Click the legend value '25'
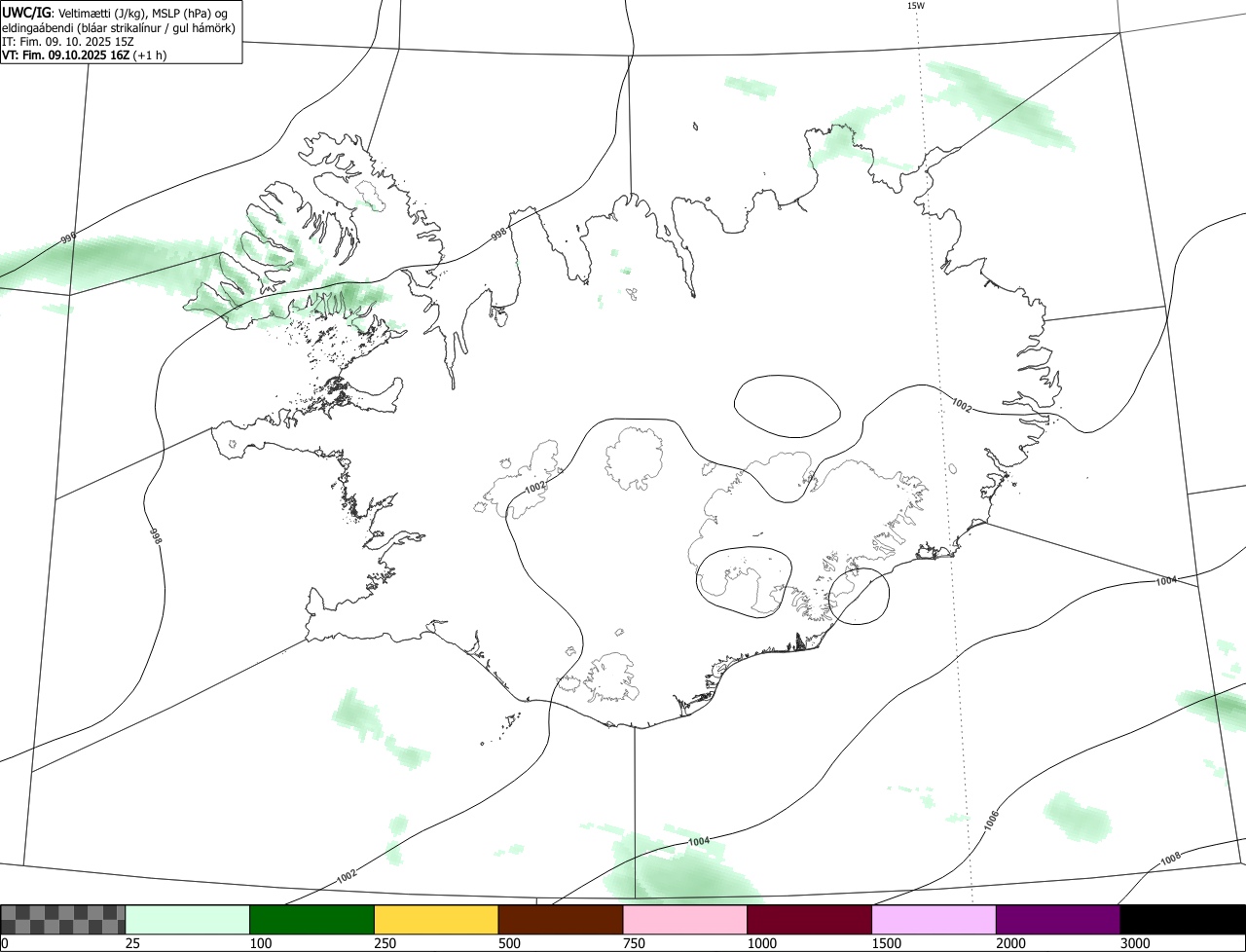Image resolution: width=1246 pixels, height=952 pixels. [x=132, y=944]
